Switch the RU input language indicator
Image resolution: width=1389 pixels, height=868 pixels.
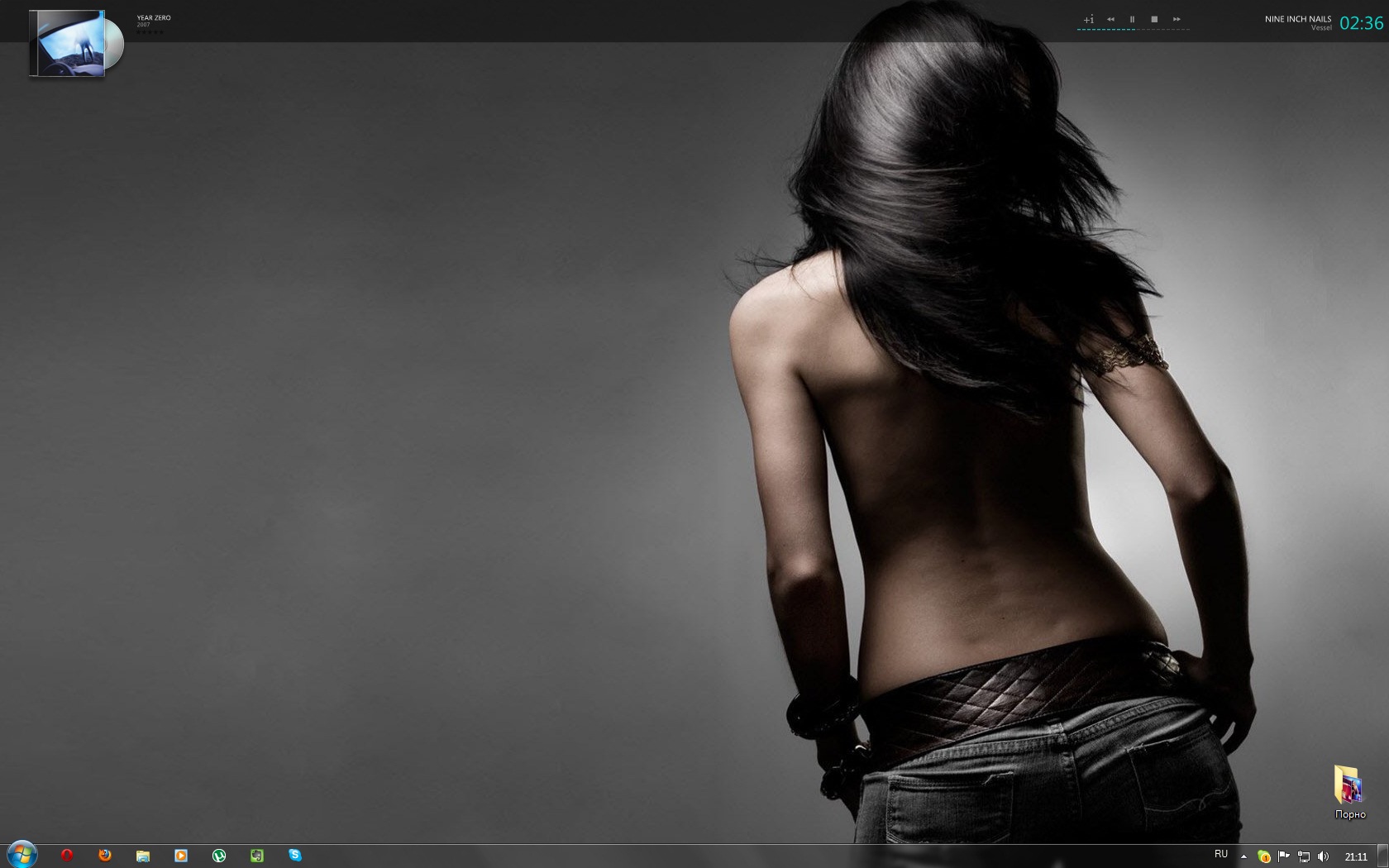pos(1221,854)
